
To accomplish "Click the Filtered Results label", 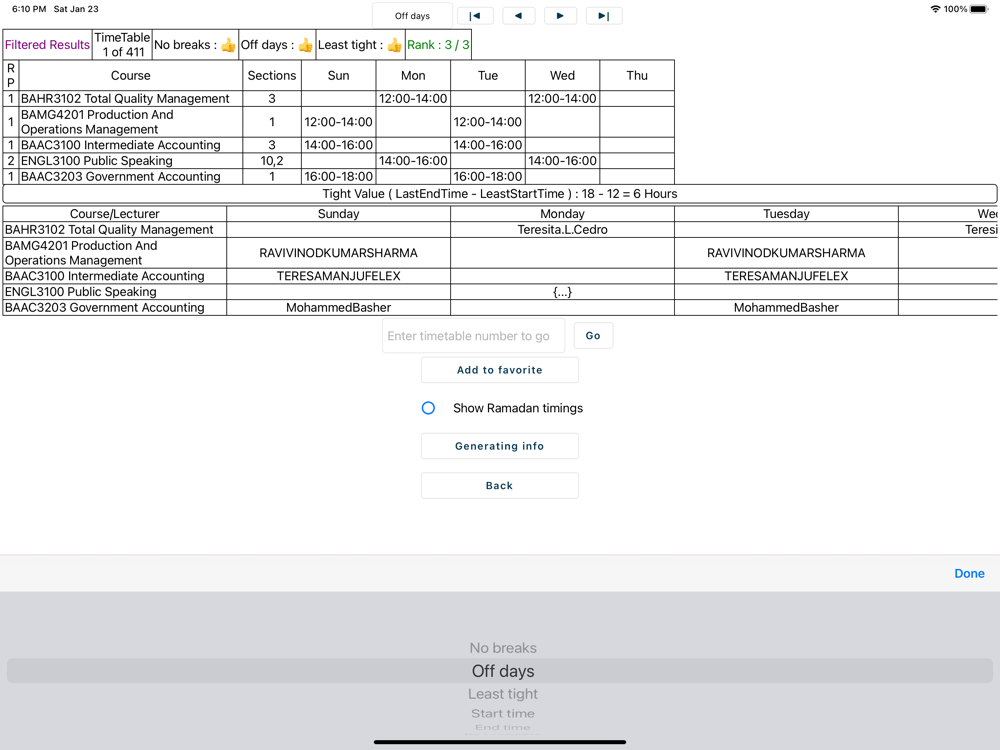I will (47, 45).
